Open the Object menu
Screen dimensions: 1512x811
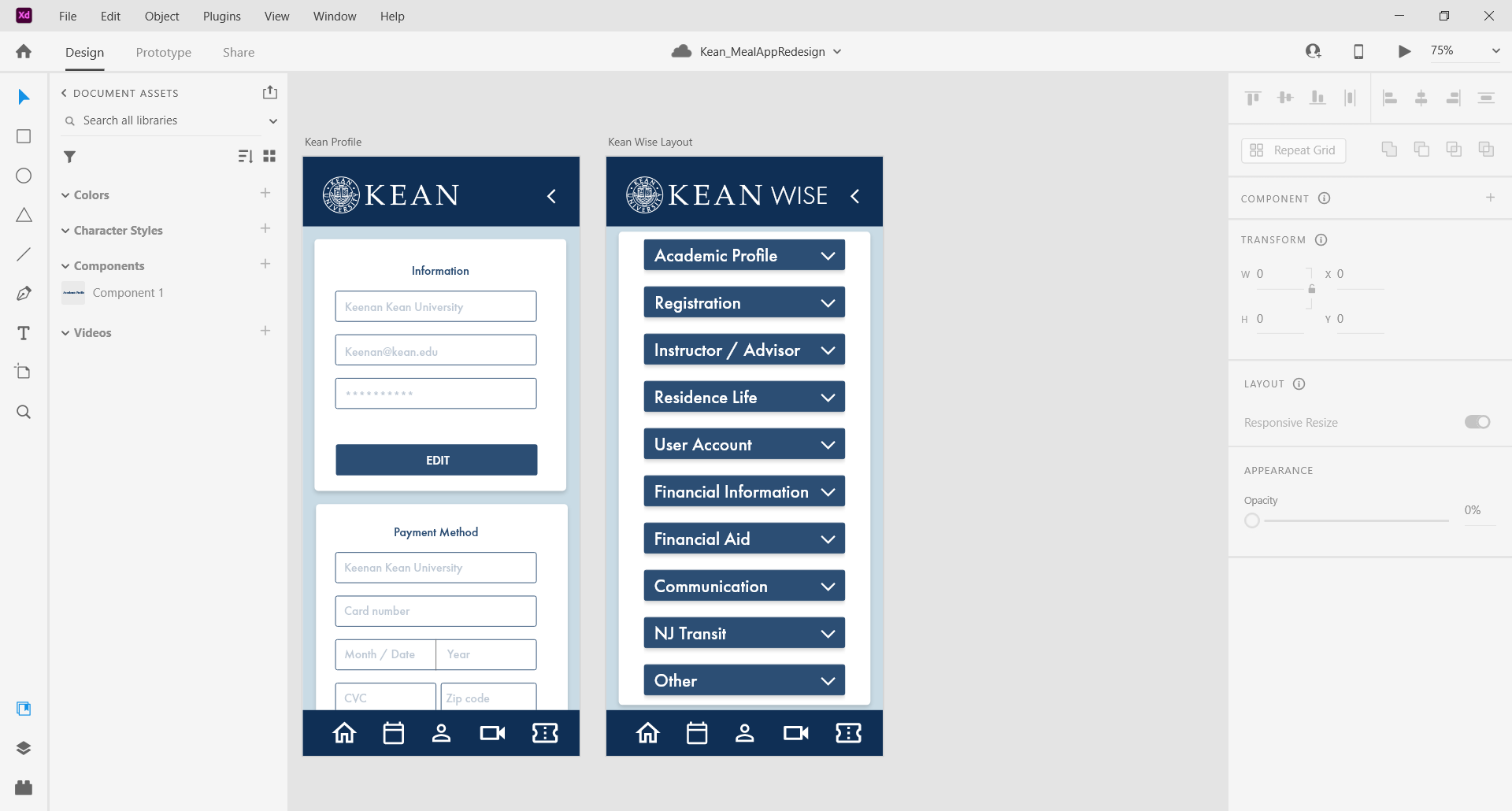click(161, 16)
